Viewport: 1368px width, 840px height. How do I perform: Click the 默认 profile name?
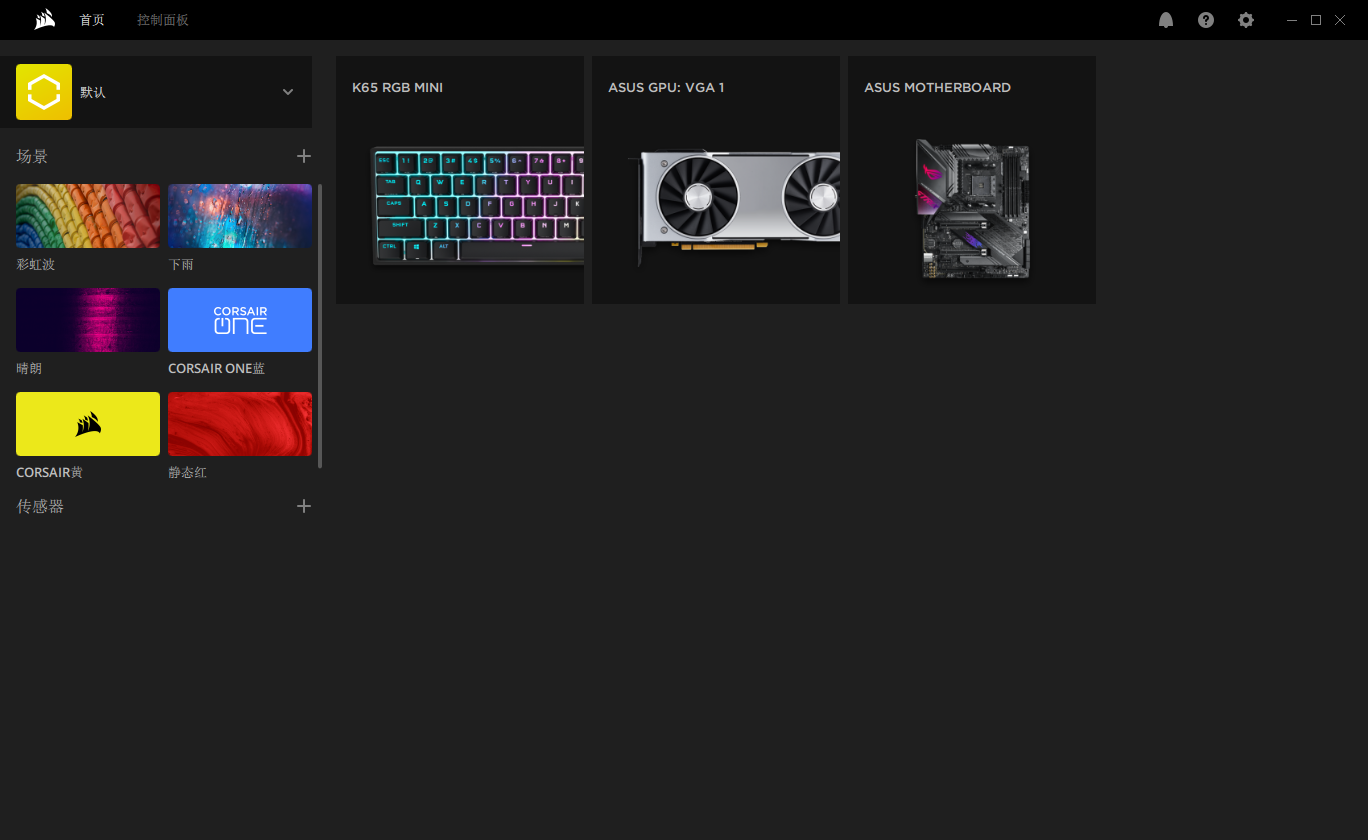coord(93,92)
